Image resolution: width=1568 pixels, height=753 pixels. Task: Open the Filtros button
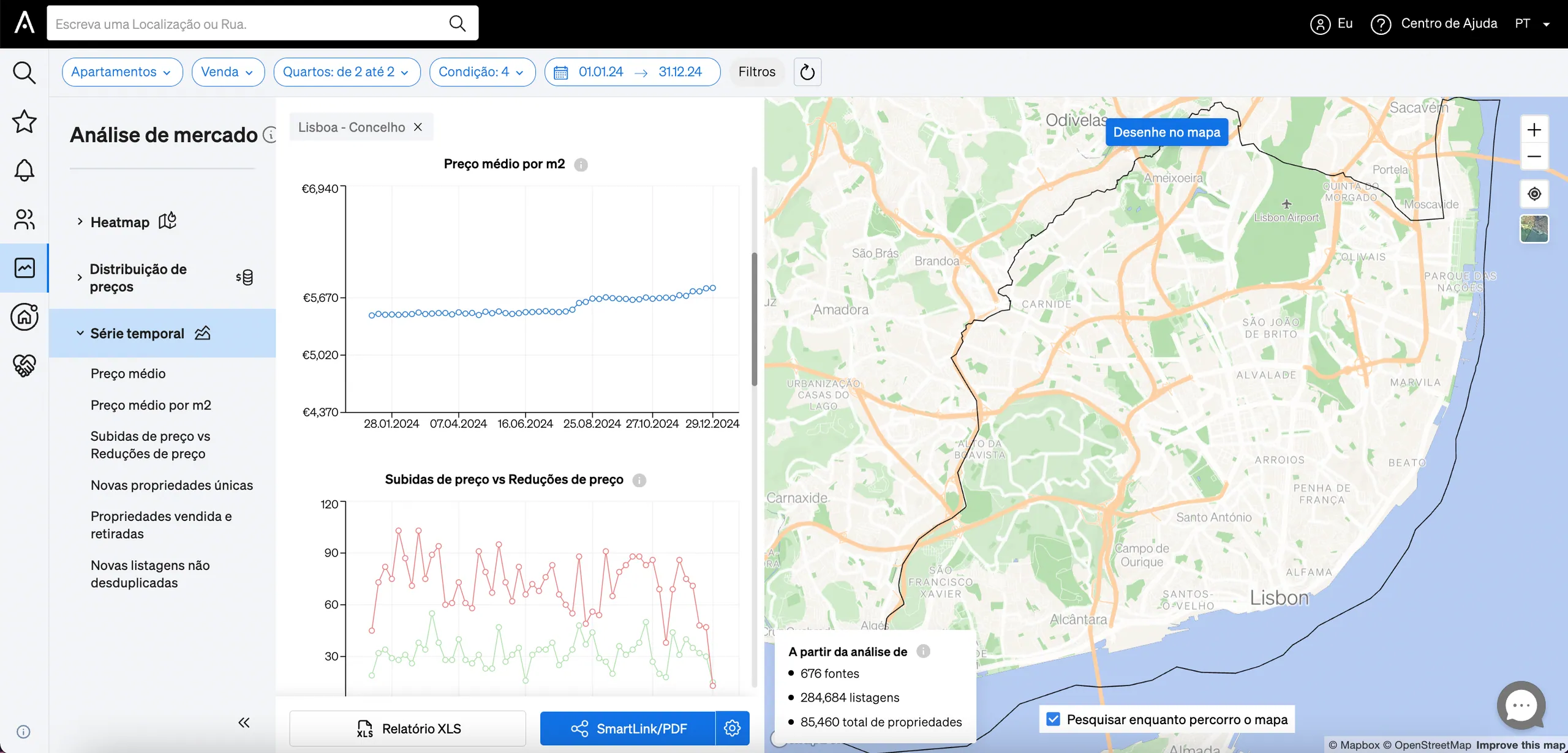756,72
